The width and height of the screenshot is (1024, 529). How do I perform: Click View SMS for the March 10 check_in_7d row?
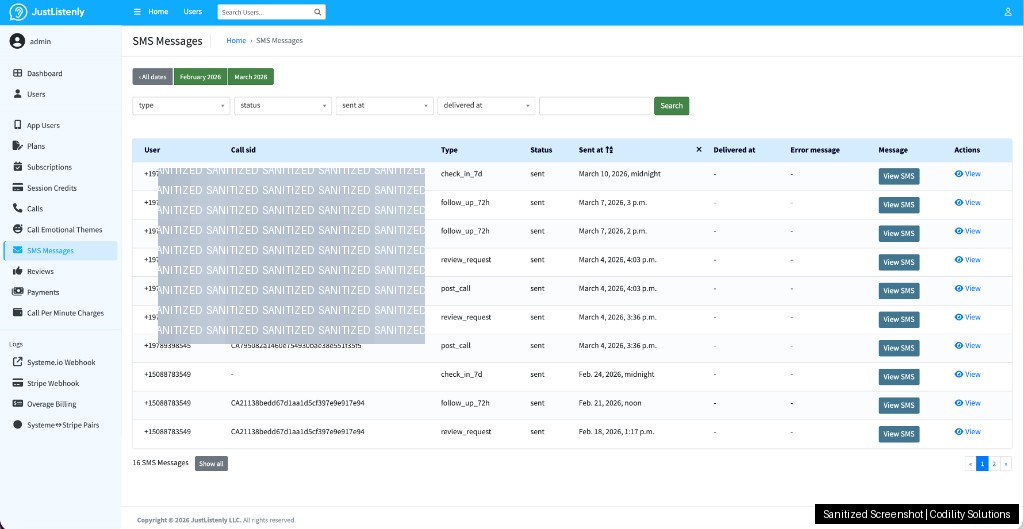pyautogui.click(x=899, y=176)
